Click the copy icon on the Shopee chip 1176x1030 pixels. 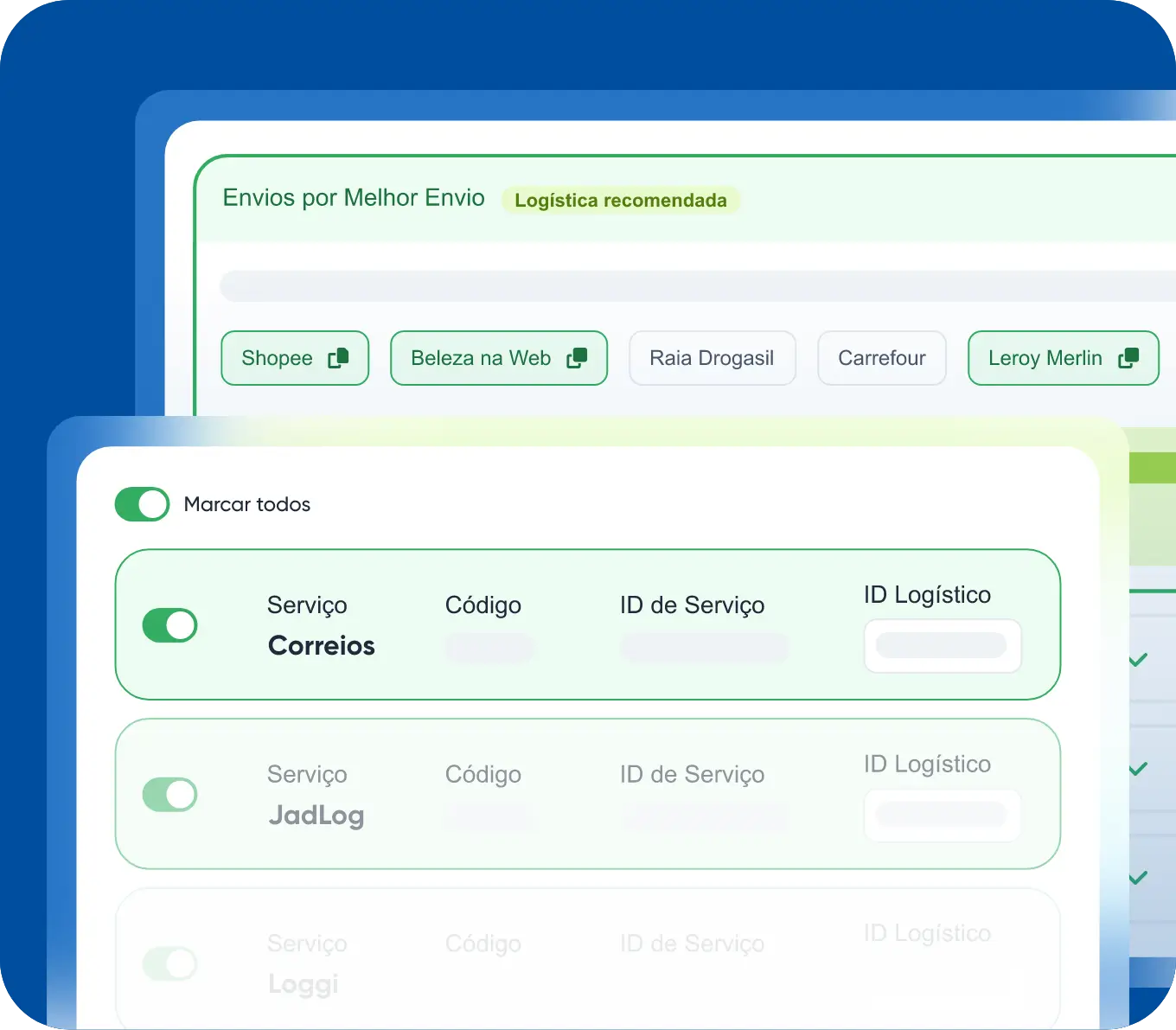pyautogui.click(x=338, y=358)
